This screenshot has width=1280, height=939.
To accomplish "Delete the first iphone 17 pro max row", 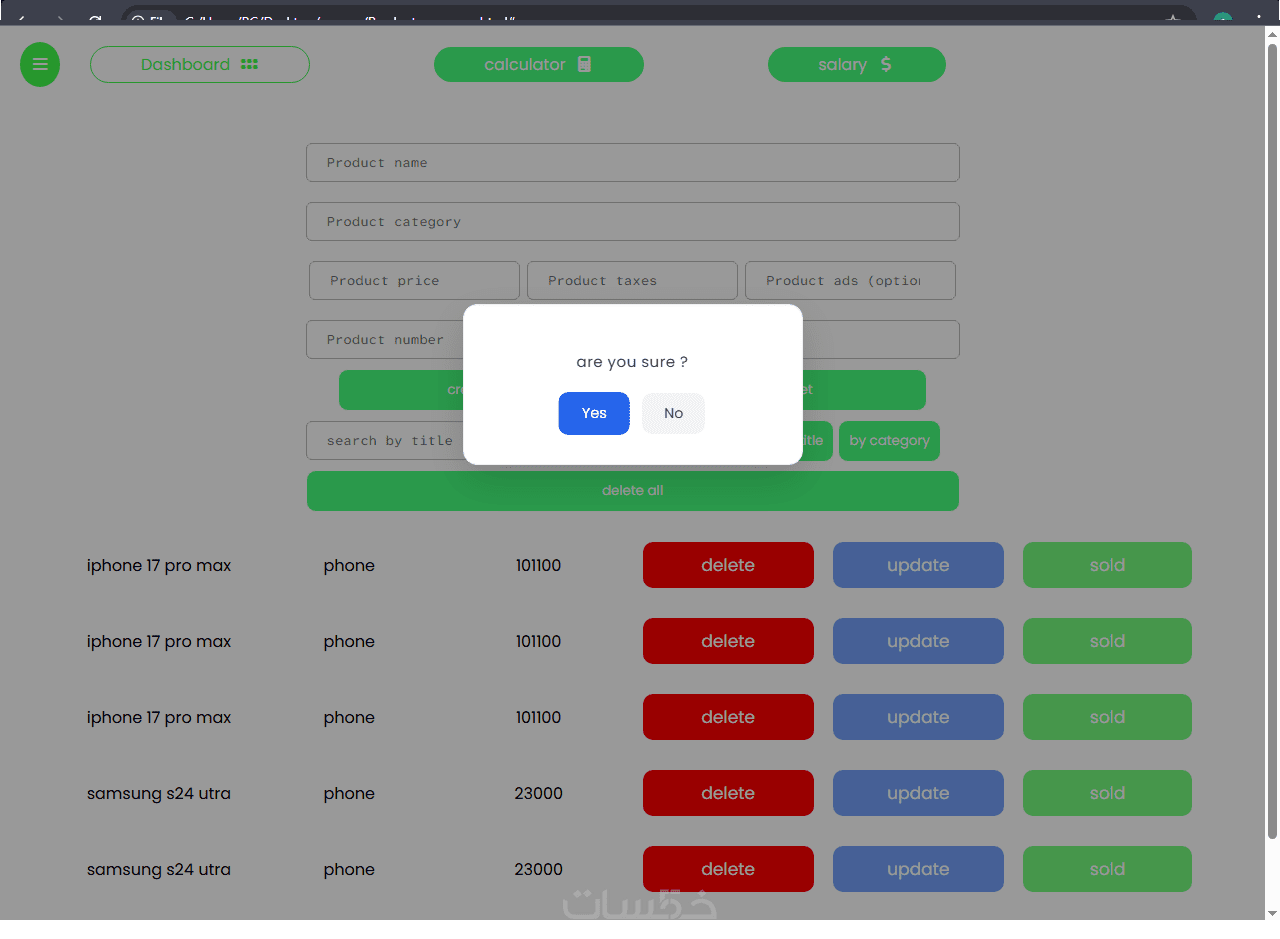I will pyautogui.click(x=728, y=565).
